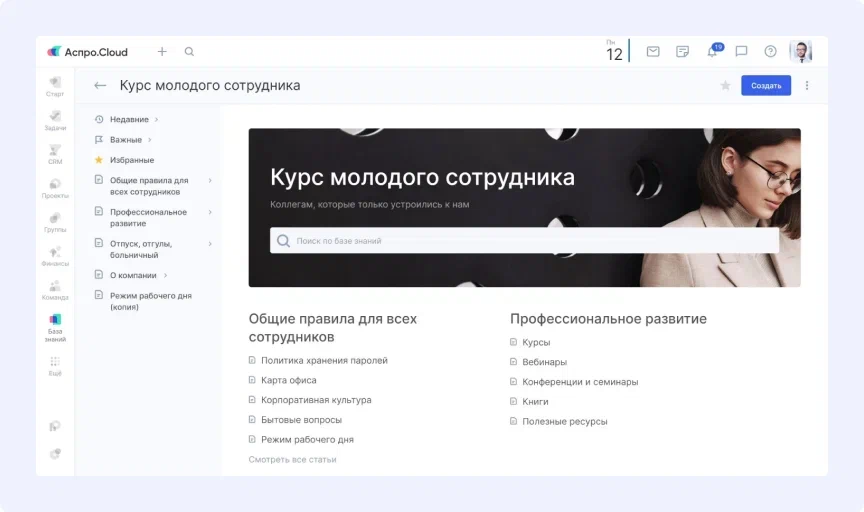Open Режим рабочего дня (копия) tree item

coord(150,301)
